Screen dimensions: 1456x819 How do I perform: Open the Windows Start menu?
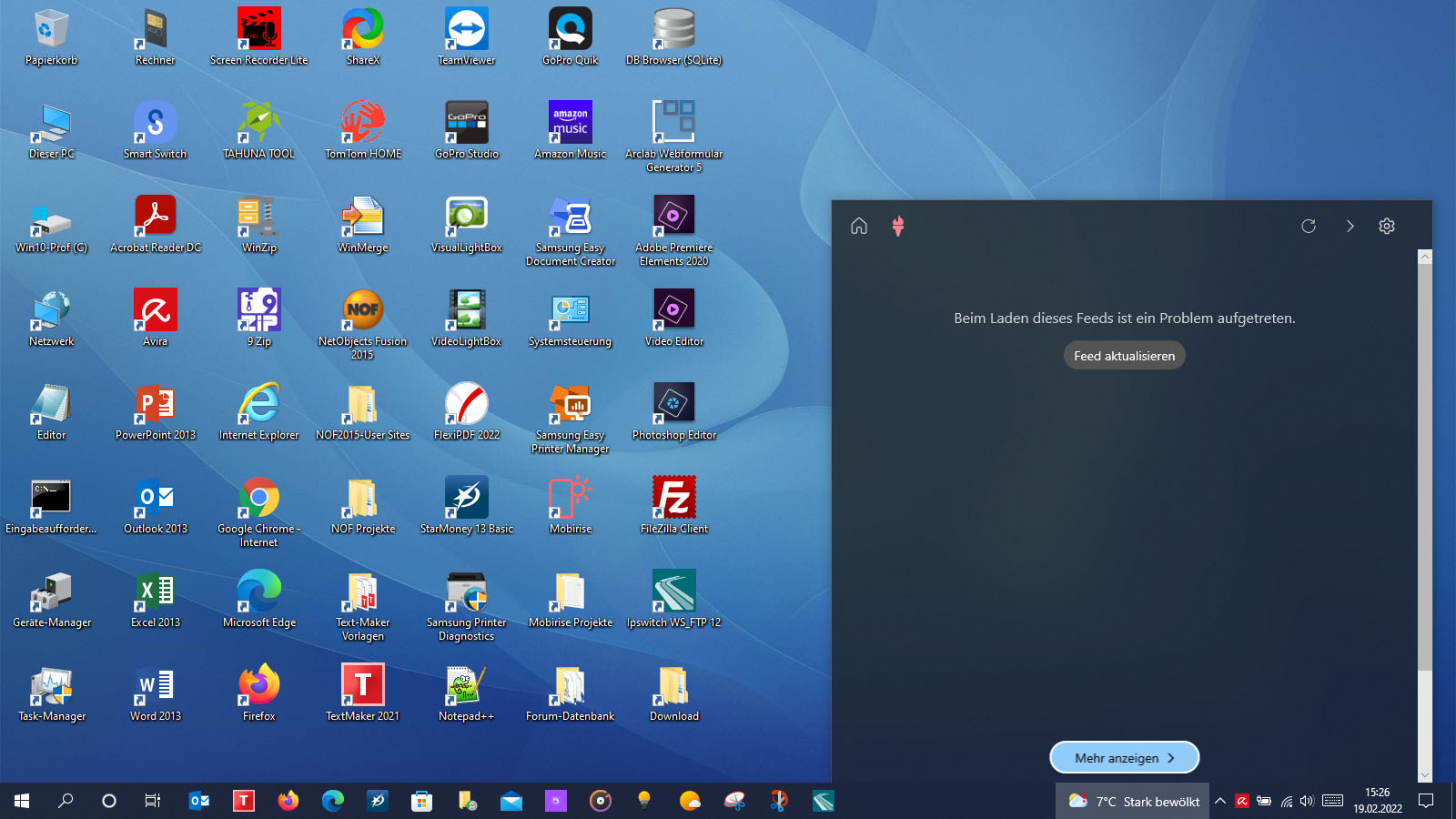(22, 801)
